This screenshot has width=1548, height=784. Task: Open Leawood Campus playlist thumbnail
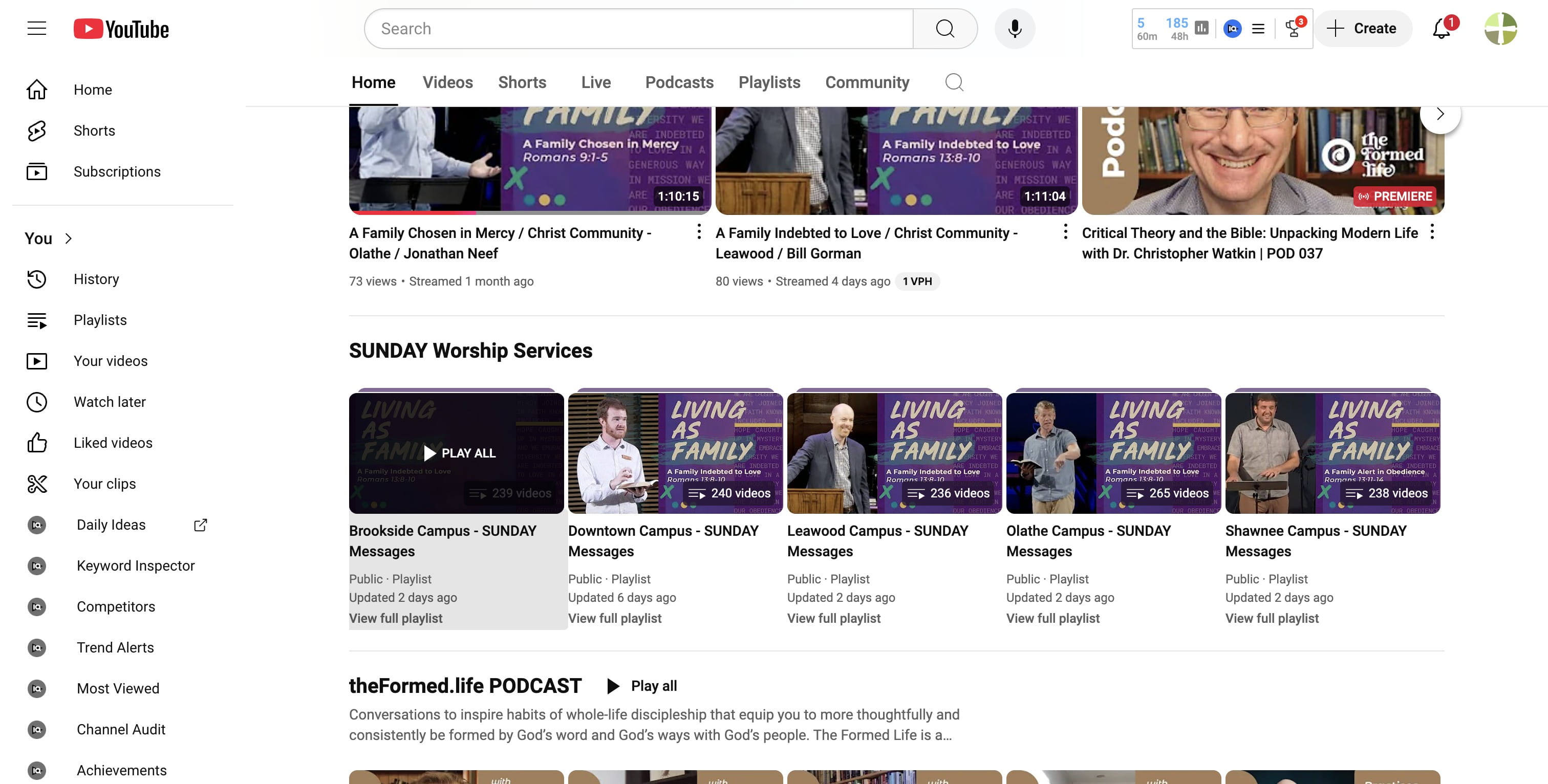coord(894,453)
